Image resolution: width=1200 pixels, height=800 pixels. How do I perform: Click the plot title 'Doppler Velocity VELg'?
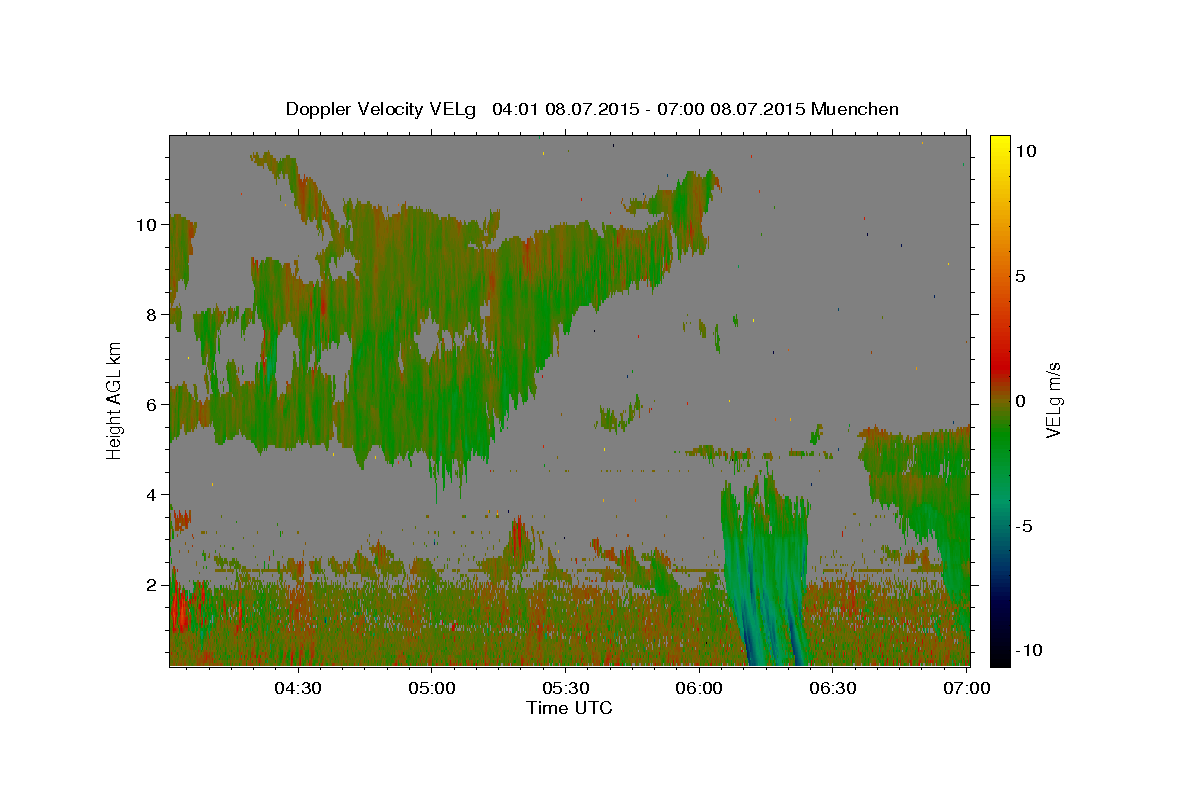pyautogui.click(x=382, y=109)
